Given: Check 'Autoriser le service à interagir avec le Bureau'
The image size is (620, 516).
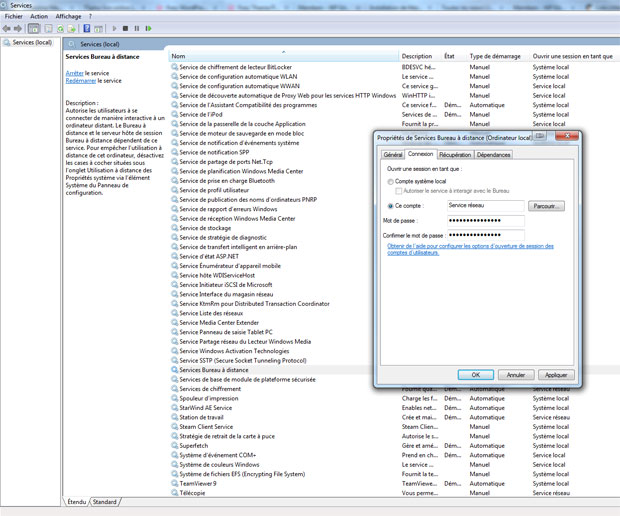Looking at the screenshot, I should [x=399, y=190].
